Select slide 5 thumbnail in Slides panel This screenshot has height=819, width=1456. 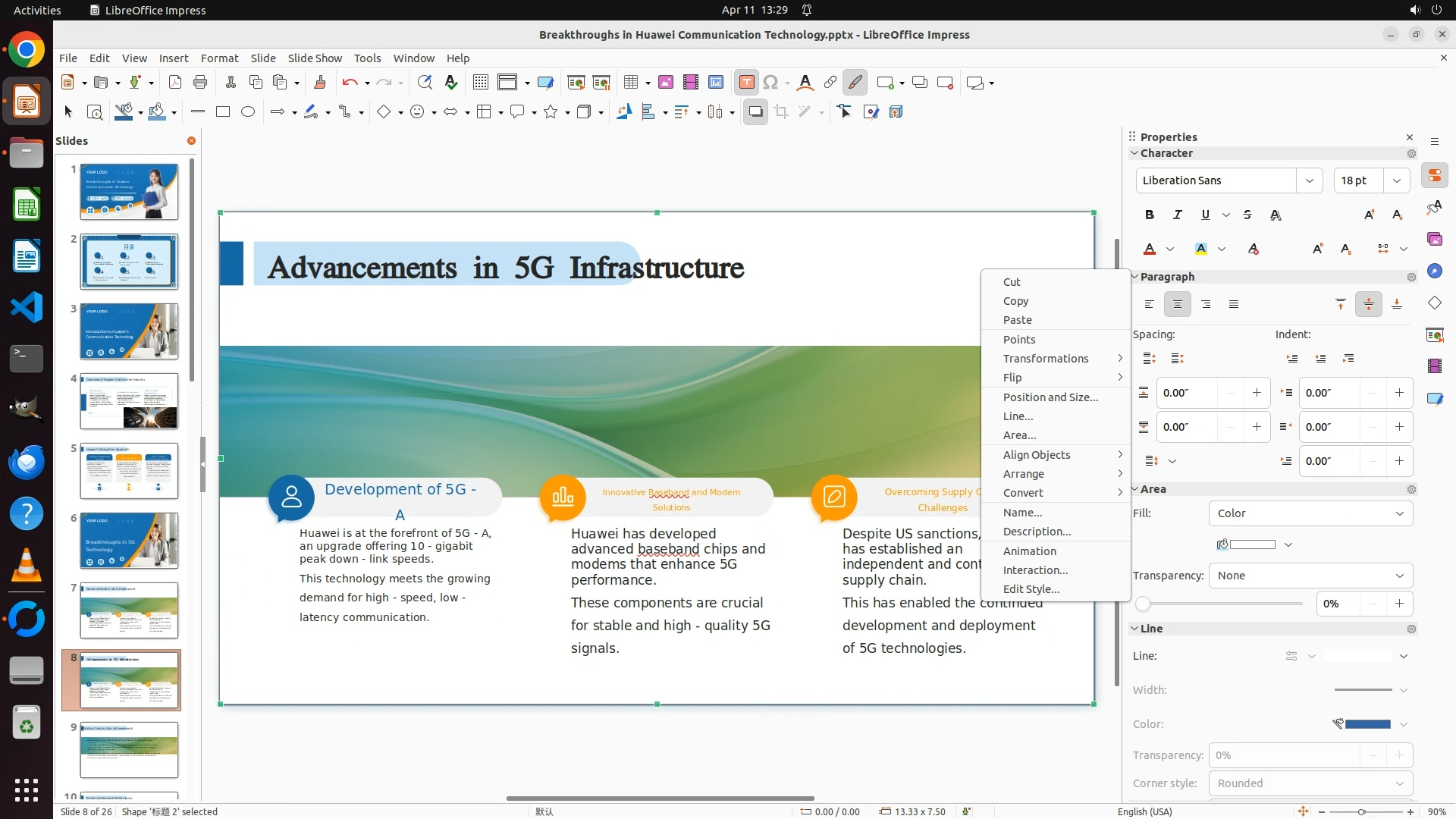coord(129,471)
